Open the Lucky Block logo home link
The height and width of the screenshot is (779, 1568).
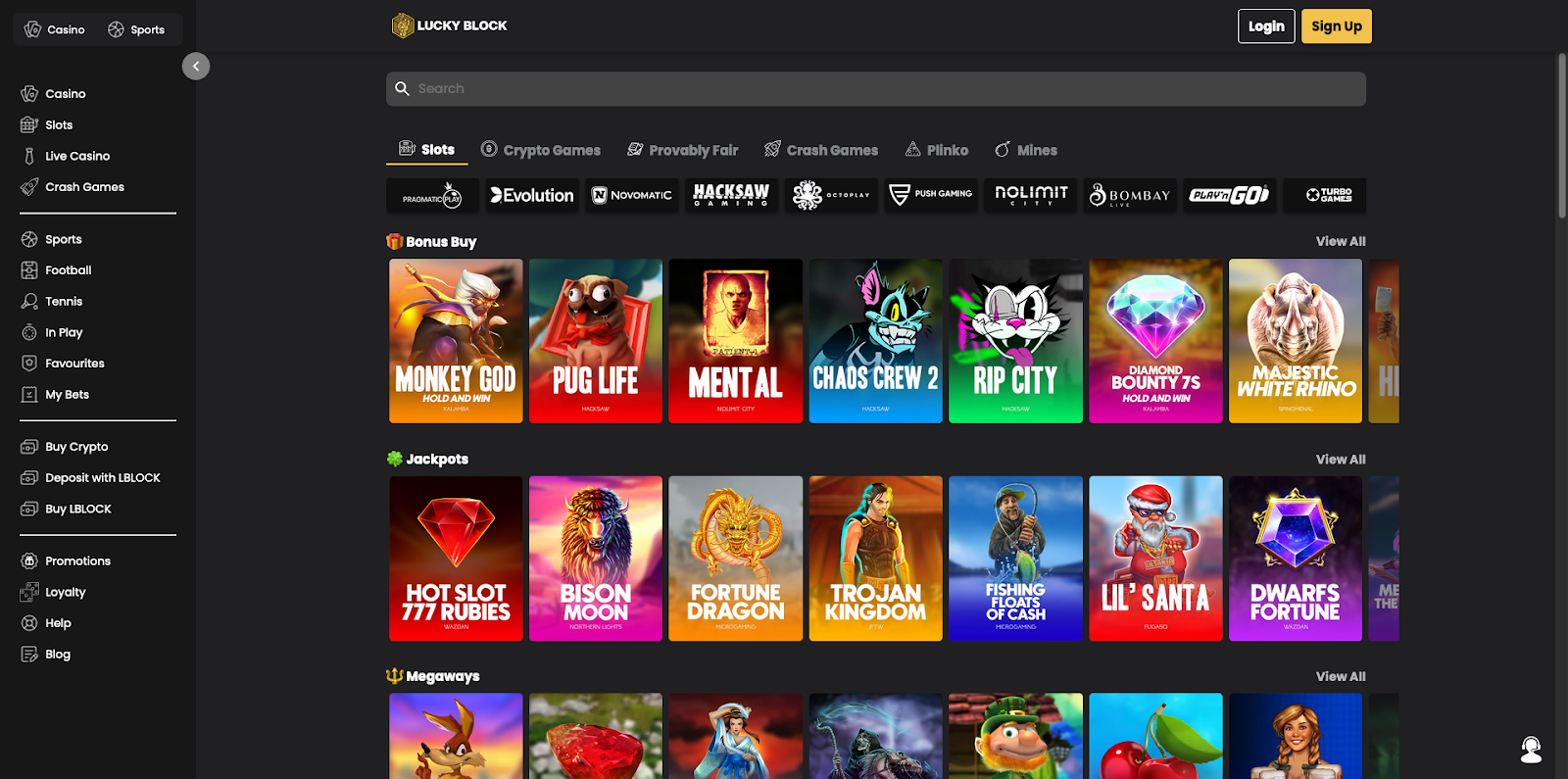[x=450, y=25]
